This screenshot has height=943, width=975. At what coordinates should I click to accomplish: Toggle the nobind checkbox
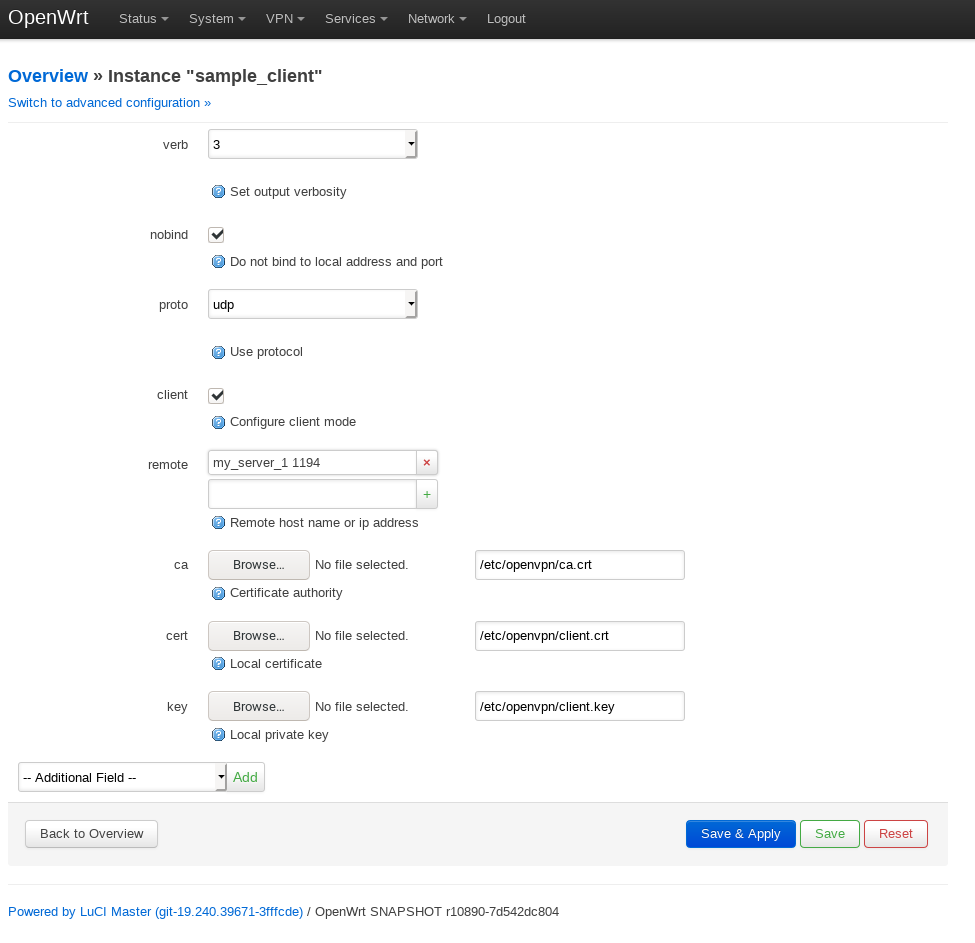click(x=216, y=235)
